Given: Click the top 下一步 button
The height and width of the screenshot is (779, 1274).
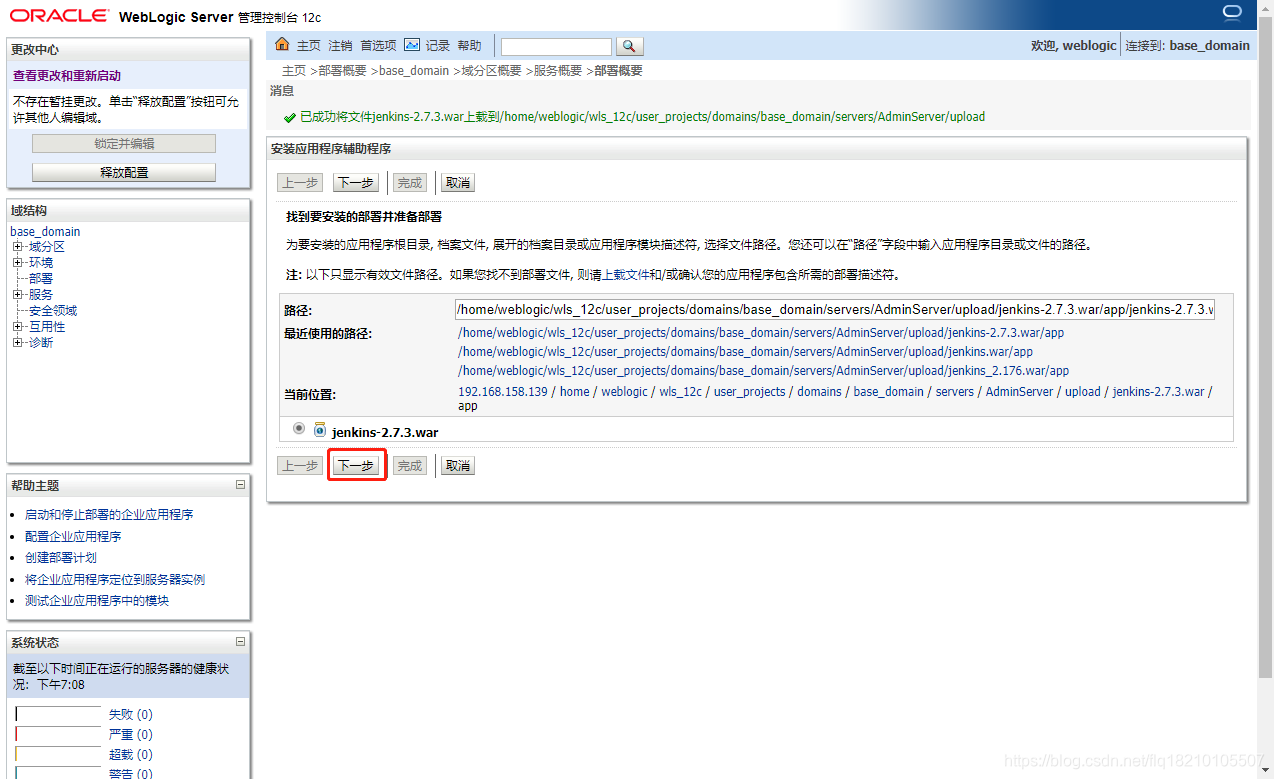Looking at the screenshot, I should (356, 183).
